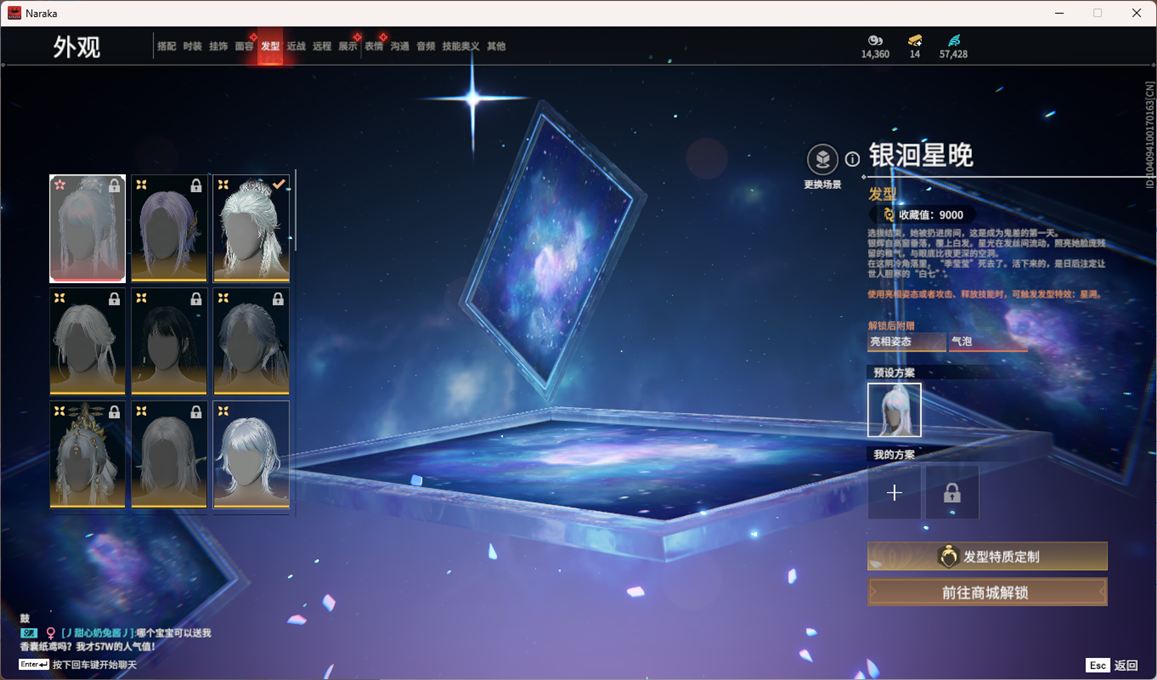The width and height of the screenshot is (1157, 680).
Task: Open the 亮相姿态 unlock bonus
Action: click(x=906, y=341)
